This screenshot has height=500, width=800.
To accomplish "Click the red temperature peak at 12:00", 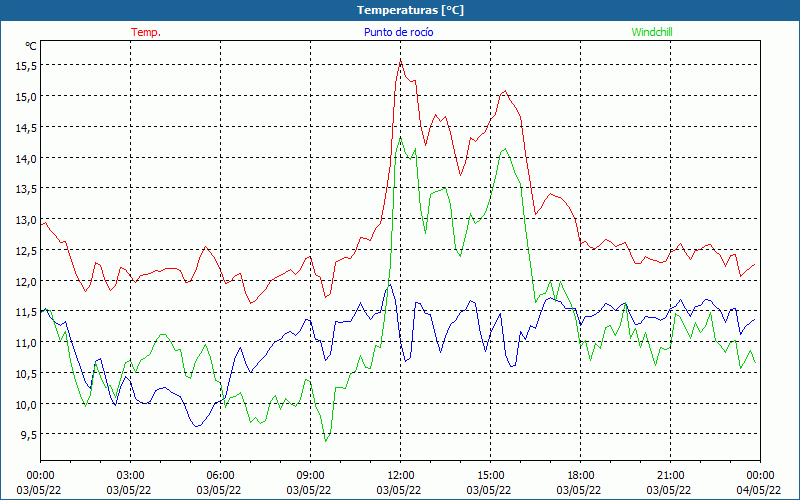I will point(401,61).
